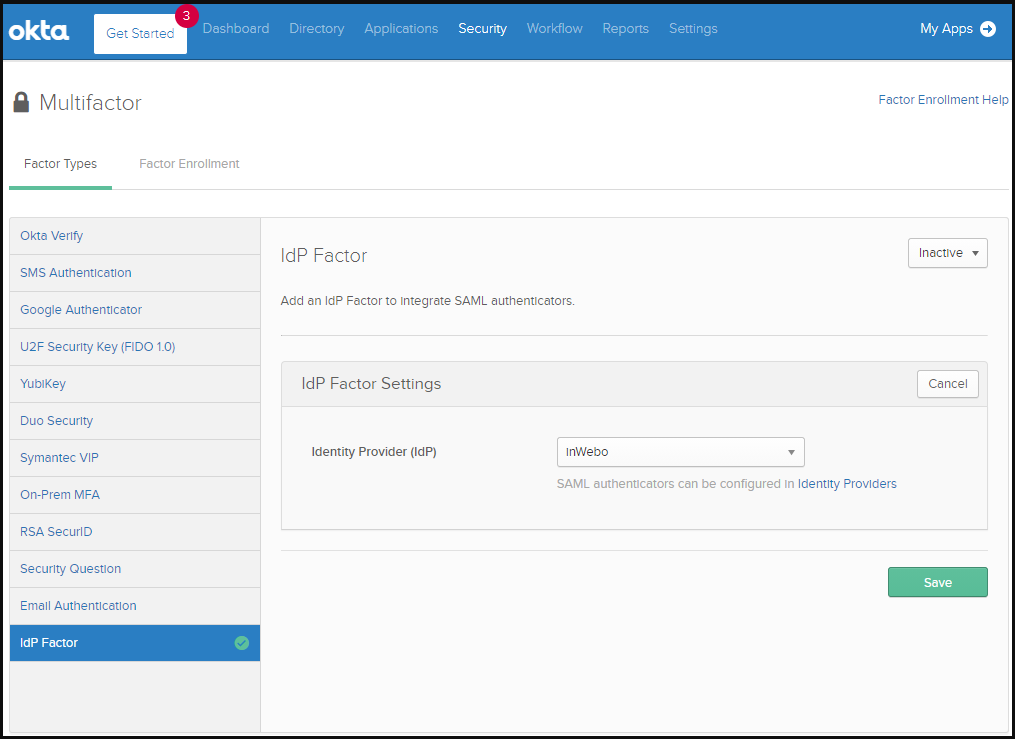Open the Directory menu

[x=316, y=29]
